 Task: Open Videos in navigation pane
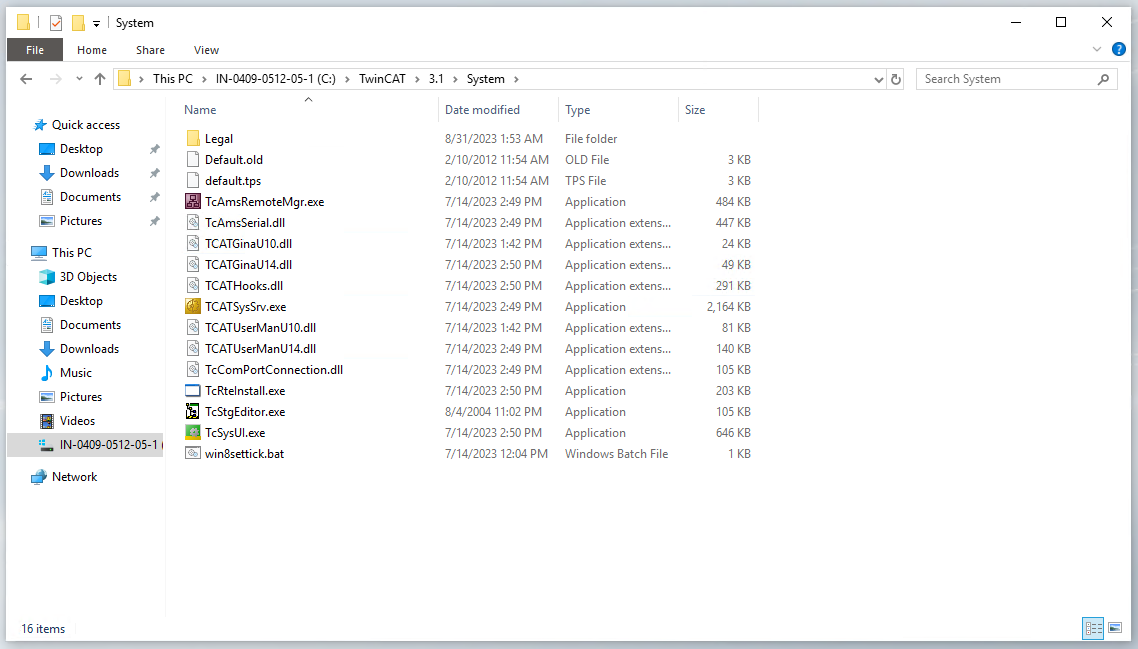click(77, 421)
